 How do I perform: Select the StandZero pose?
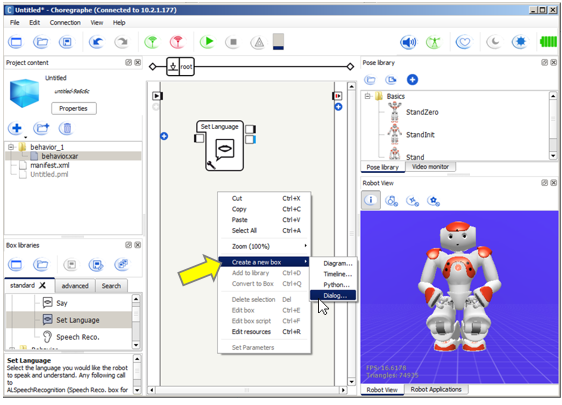click(422, 112)
